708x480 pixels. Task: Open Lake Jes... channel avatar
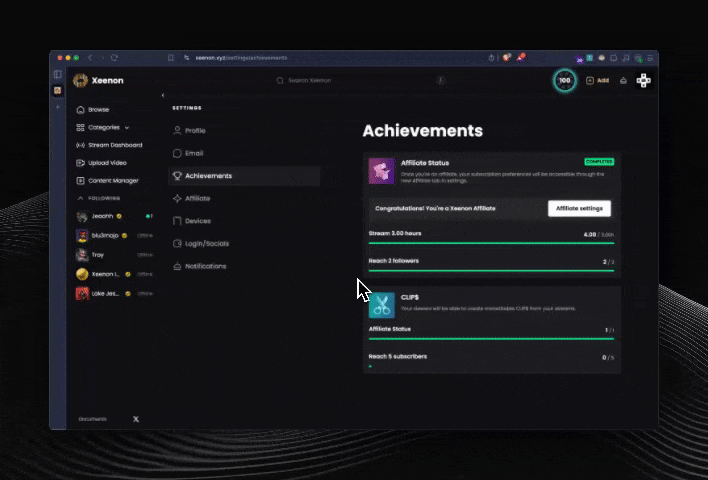click(82, 294)
